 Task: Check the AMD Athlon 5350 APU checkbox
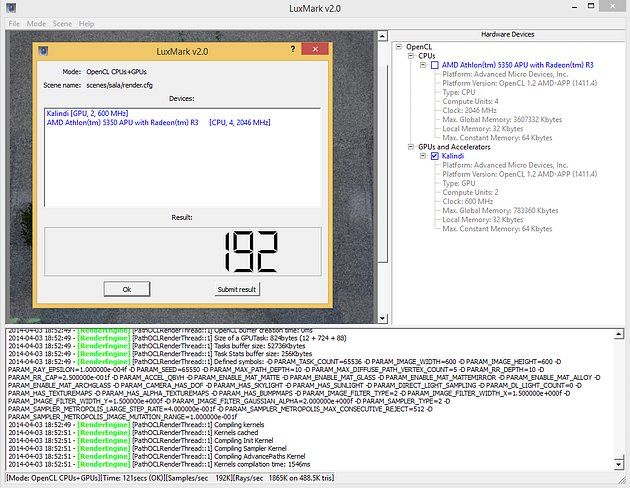click(434, 65)
